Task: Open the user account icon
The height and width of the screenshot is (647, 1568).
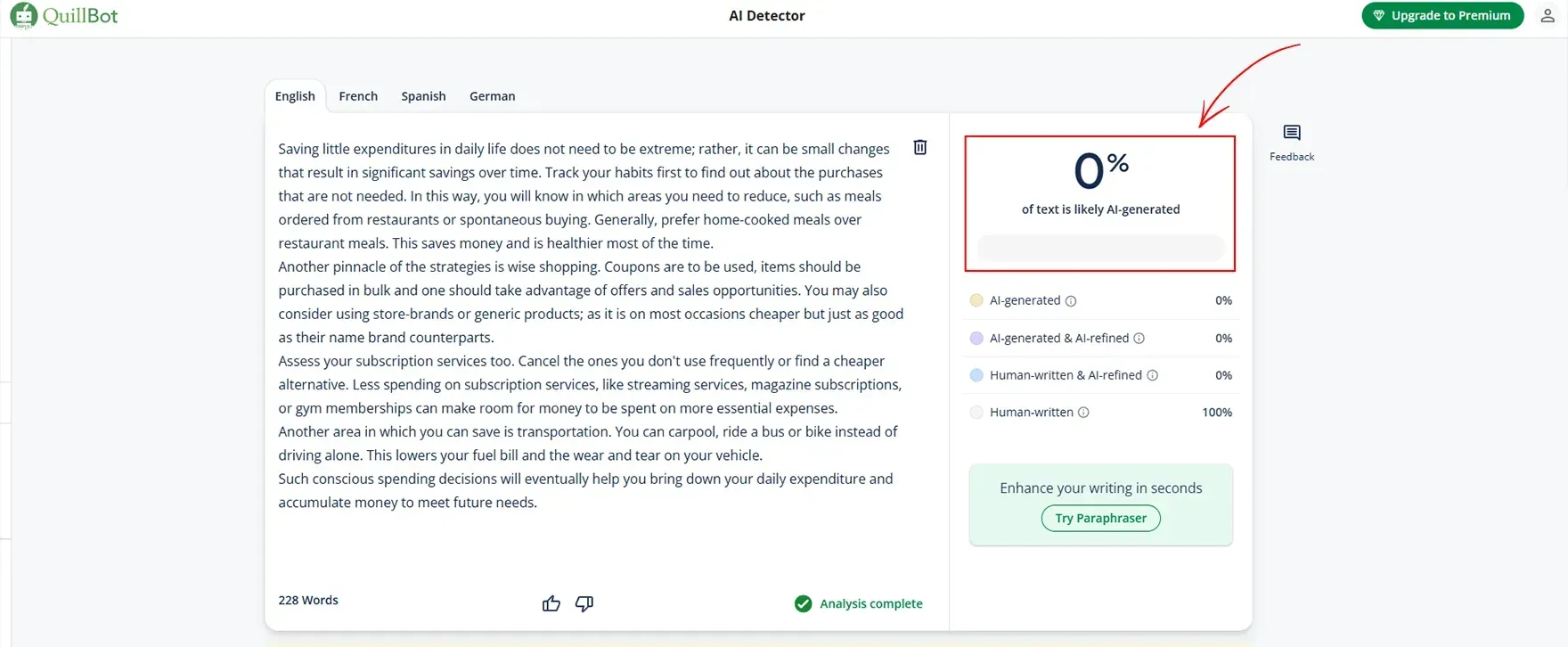Action: coord(1548,15)
